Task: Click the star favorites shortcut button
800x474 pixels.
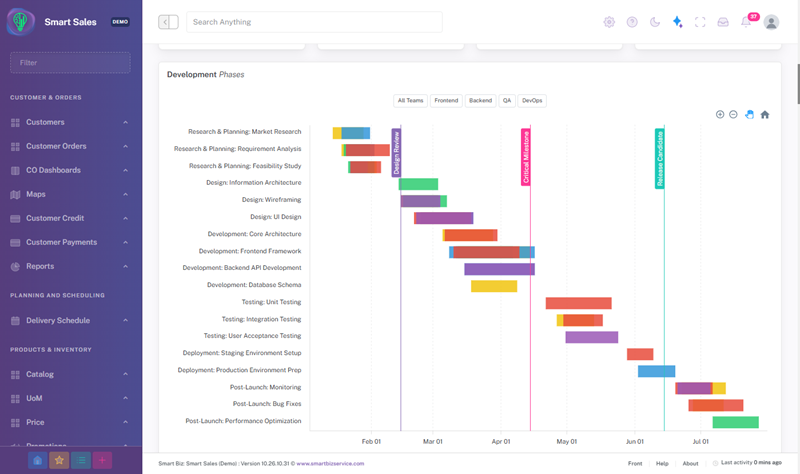Action: point(59,460)
